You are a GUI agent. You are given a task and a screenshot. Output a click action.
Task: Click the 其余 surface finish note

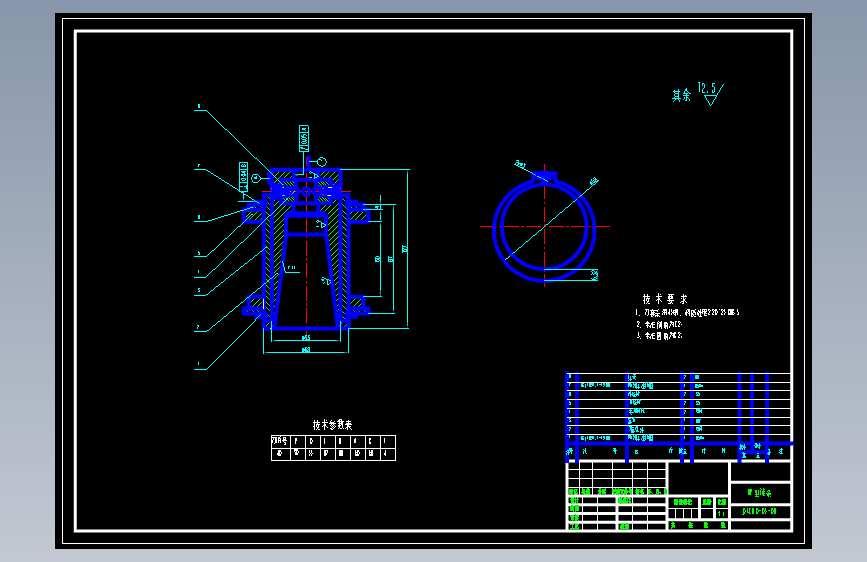tap(681, 96)
